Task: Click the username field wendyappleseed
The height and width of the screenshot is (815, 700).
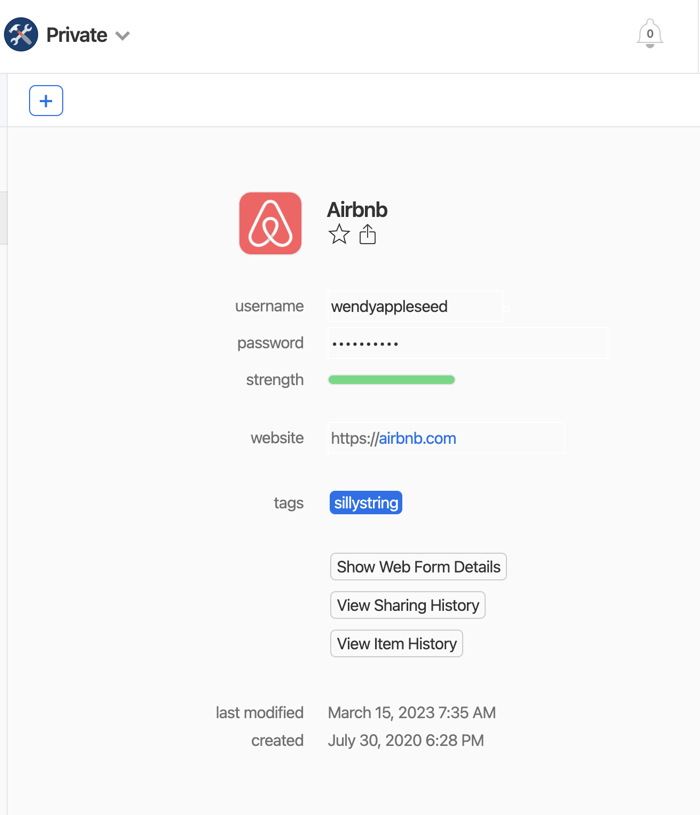Action: point(415,306)
